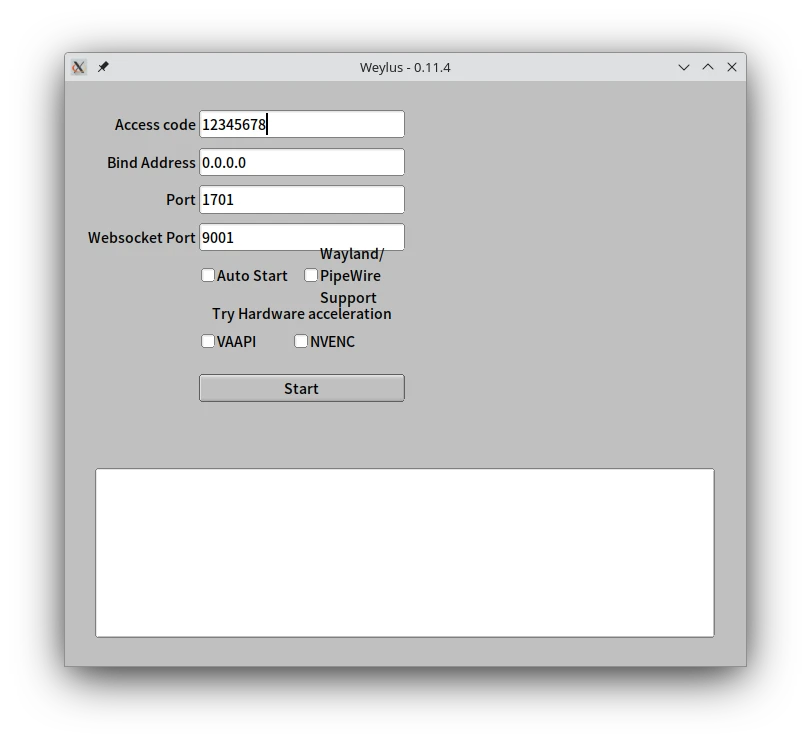This screenshot has width=811, height=743.
Task: Close the Weylus window
Action: pyautogui.click(x=732, y=67)
